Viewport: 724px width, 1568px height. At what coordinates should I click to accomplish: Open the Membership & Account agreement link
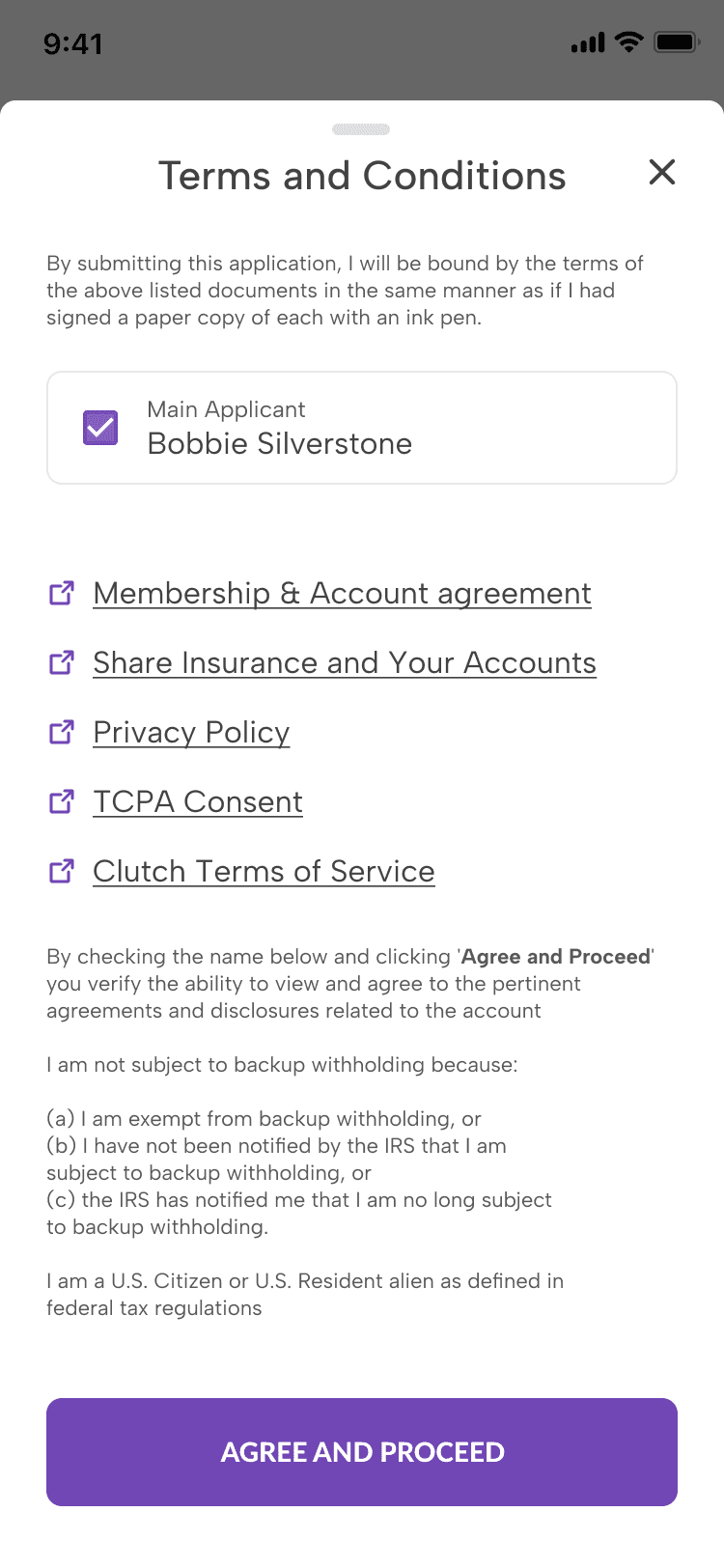tap(342, 593)
